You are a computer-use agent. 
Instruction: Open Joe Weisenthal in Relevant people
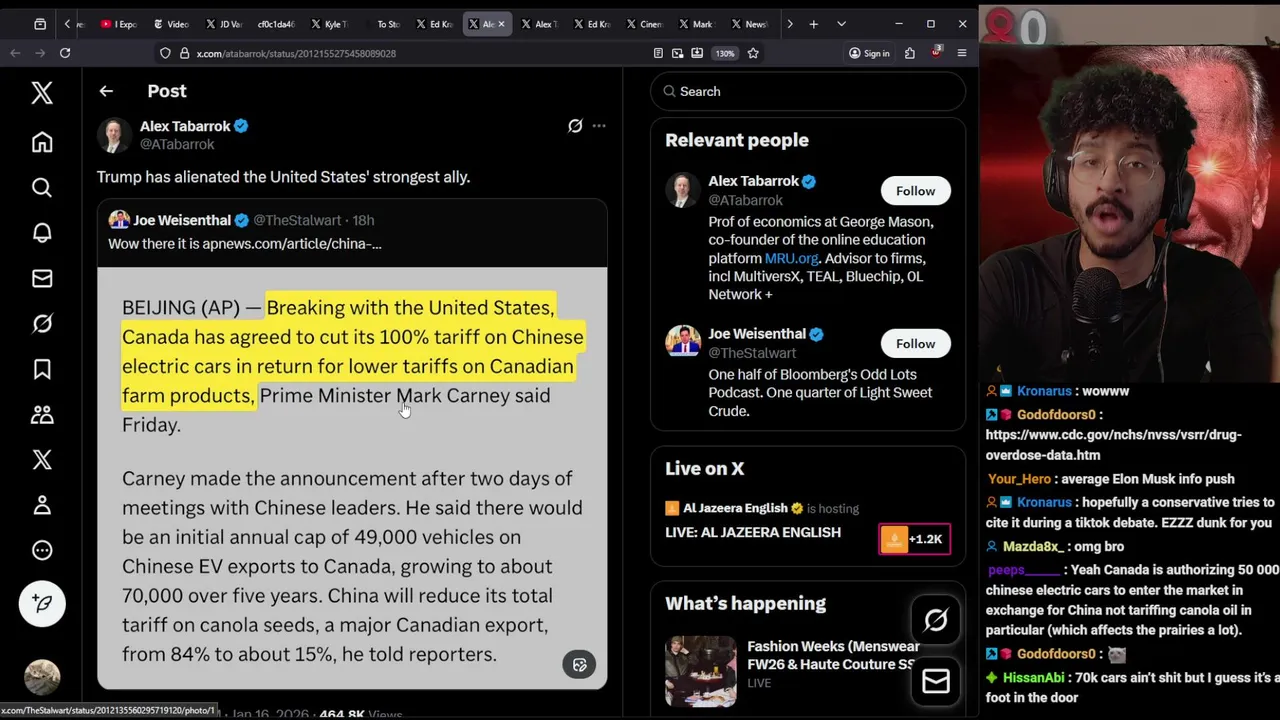tap(757, 334)
